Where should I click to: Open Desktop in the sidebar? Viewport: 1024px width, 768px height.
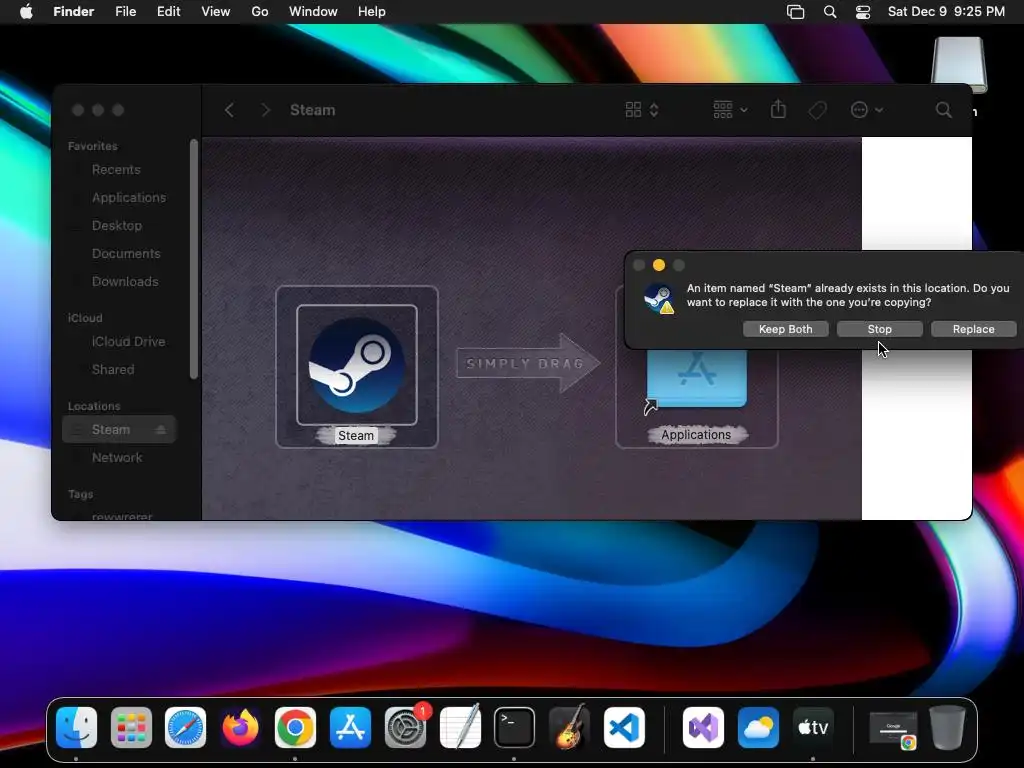pyautogui.click(x=117, y=225)
